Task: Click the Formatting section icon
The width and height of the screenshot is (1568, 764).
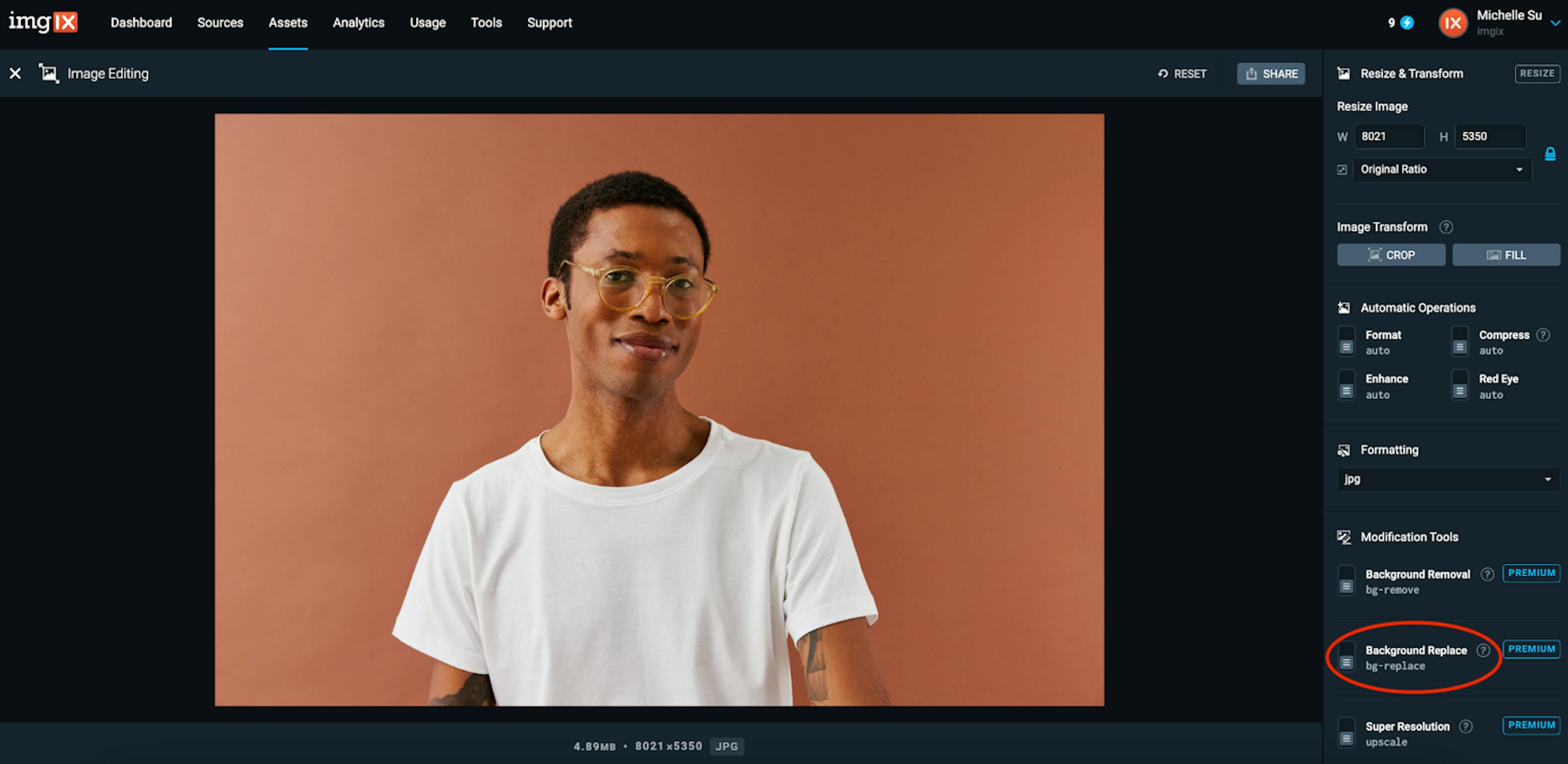Action: tap(1344, 450)
